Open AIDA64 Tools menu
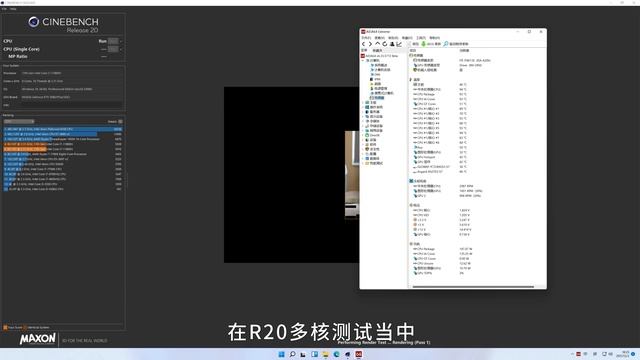This screenshot has height=360, width=640. click(x=421, y=38)
